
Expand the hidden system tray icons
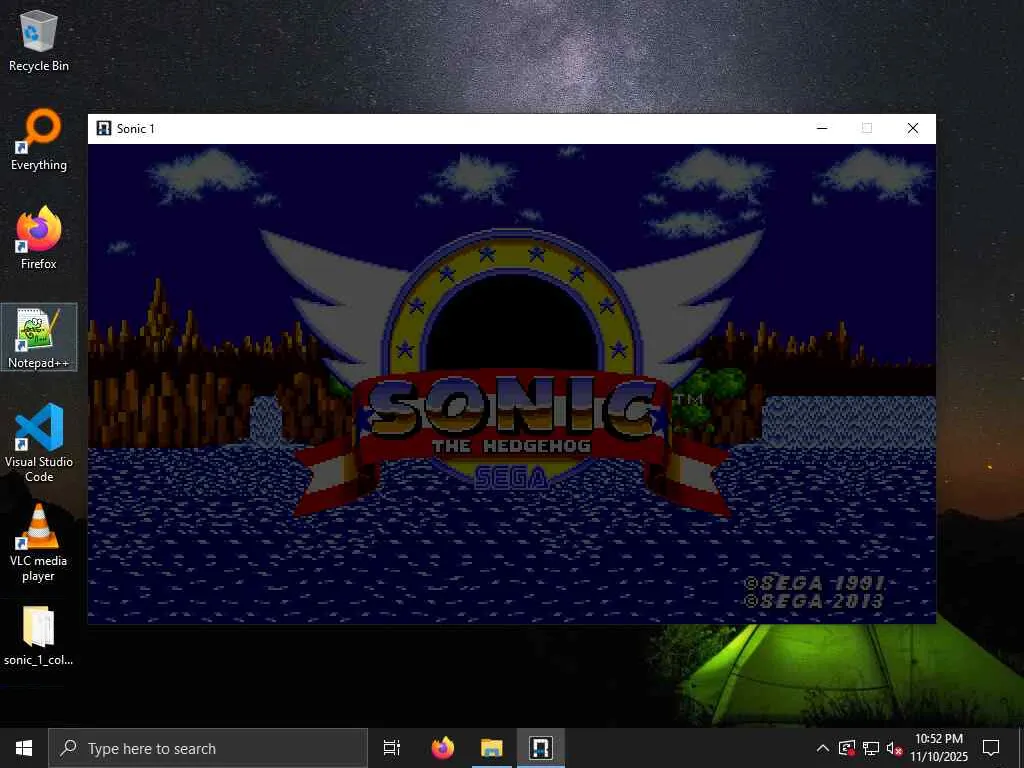pos(823,748)
